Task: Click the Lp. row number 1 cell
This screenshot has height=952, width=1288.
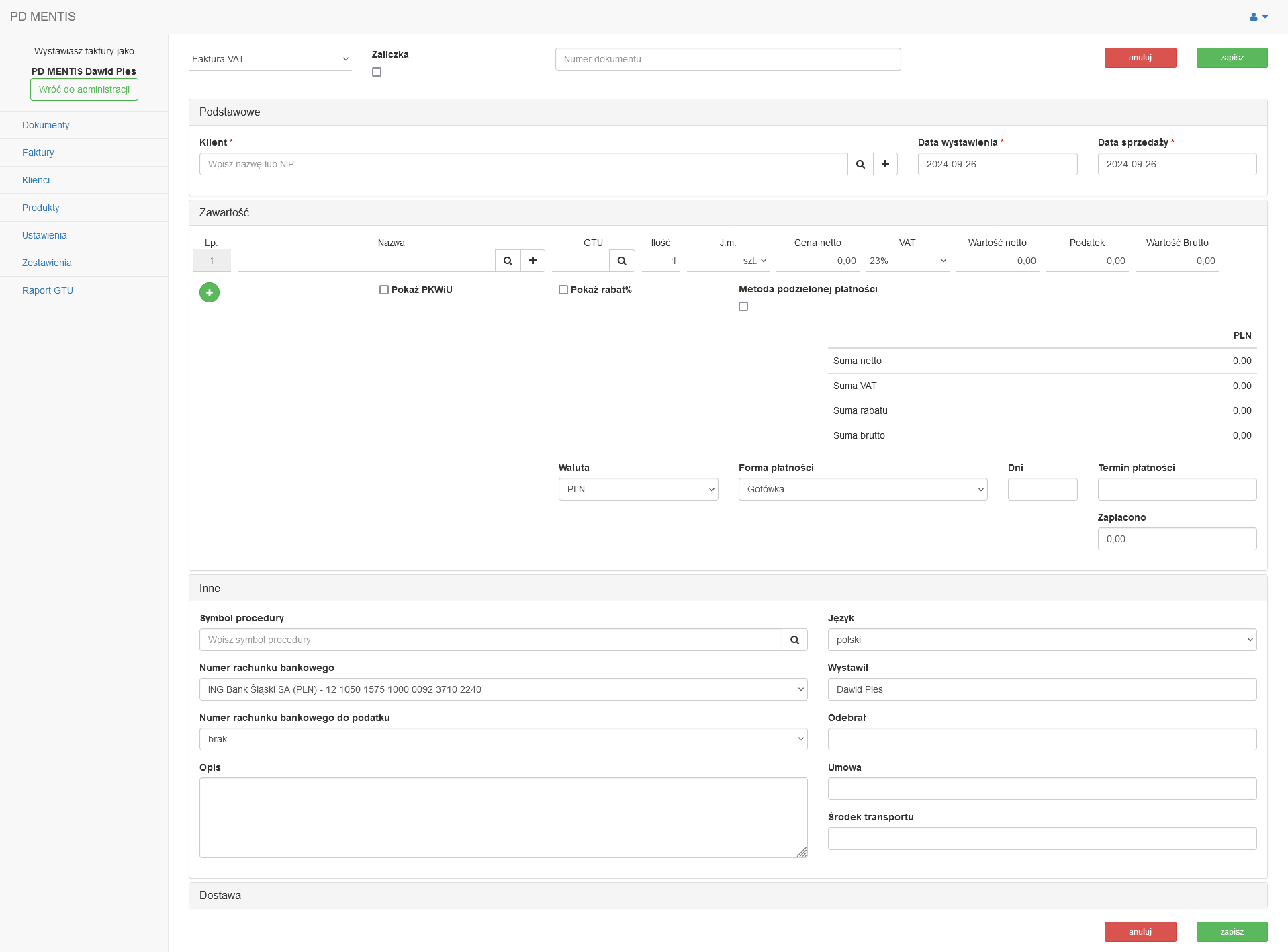Action: pyautogui.click(x=212, y=261)
